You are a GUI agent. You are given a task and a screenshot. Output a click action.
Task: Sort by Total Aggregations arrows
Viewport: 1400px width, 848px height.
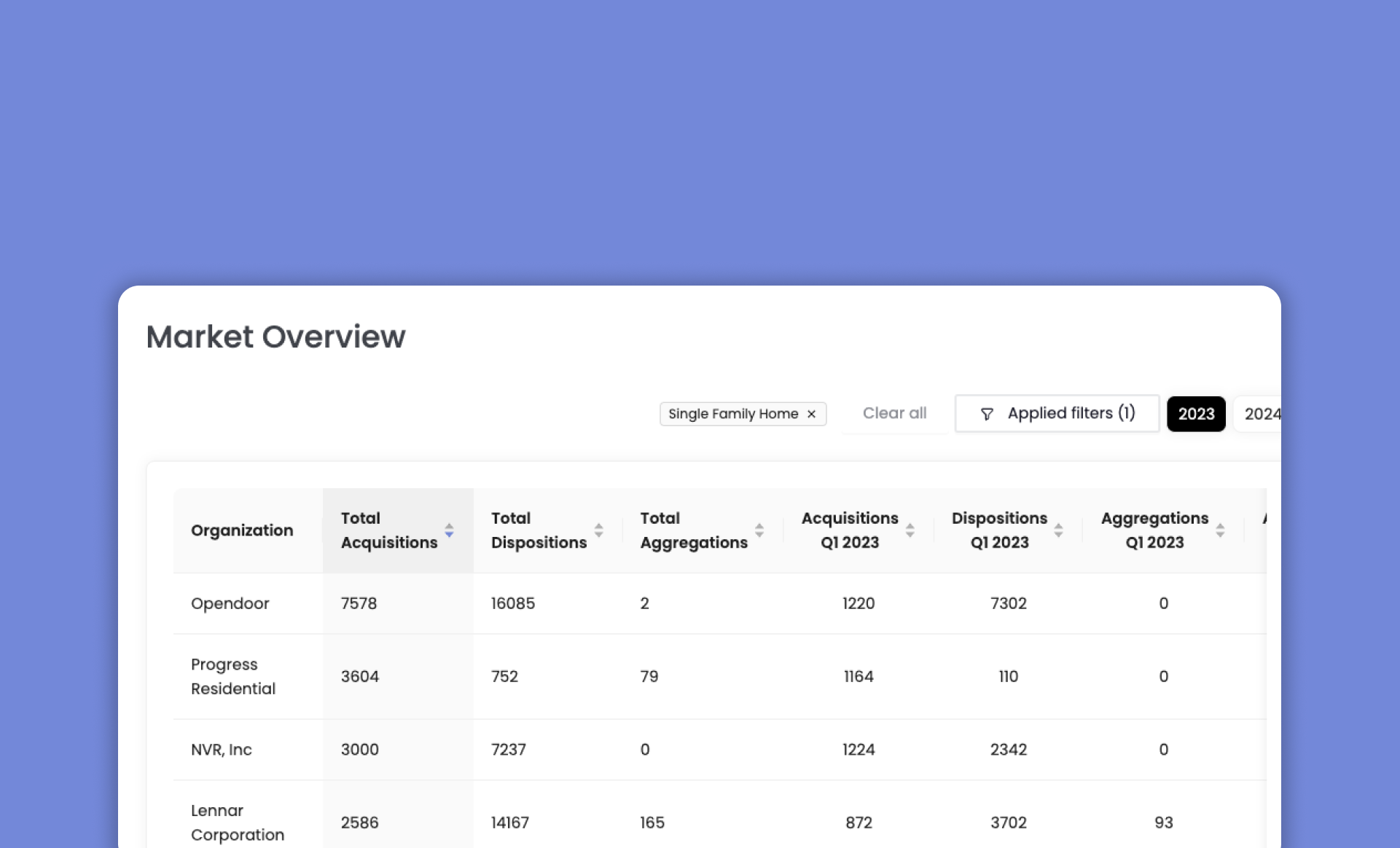(759, 530)
